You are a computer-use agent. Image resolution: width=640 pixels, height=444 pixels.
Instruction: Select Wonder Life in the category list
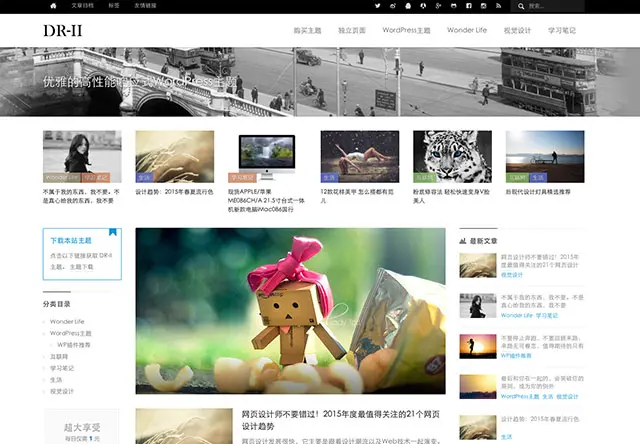[67, 322]
